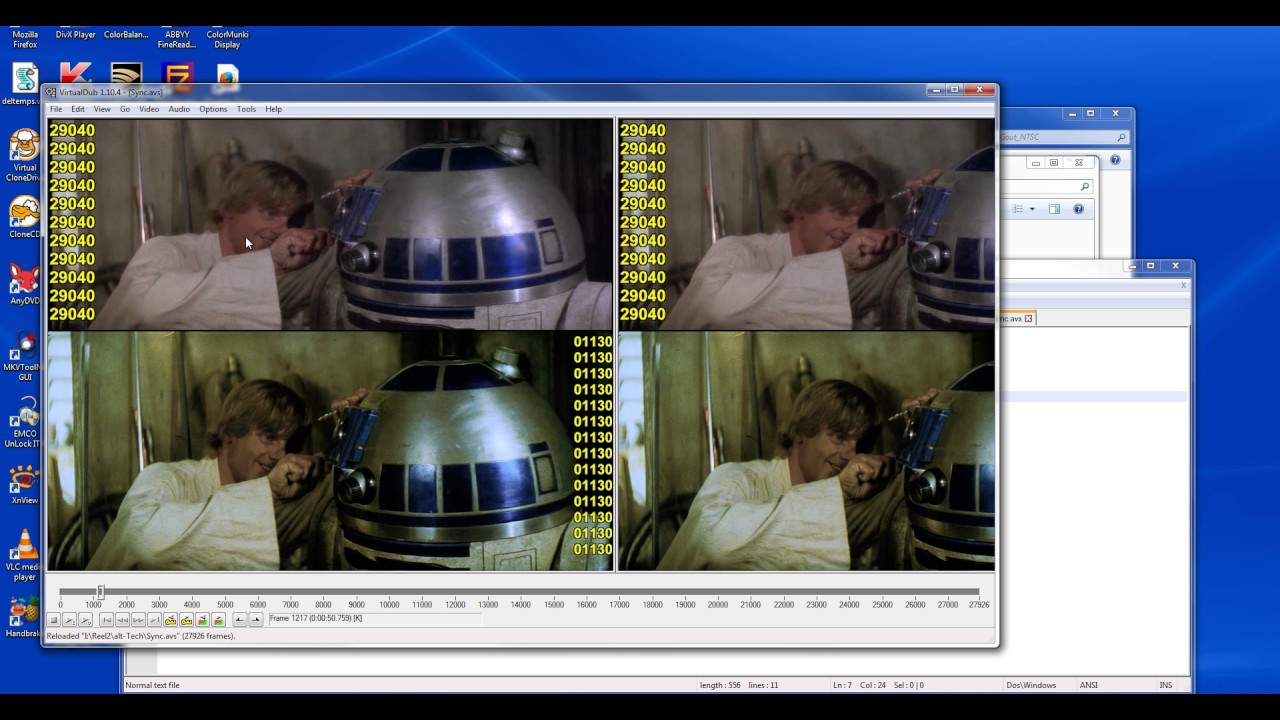The image size is (1280, 720).
Task: Click "Normal text file" in Notepad++ status bar
Action: coord(152,685)
